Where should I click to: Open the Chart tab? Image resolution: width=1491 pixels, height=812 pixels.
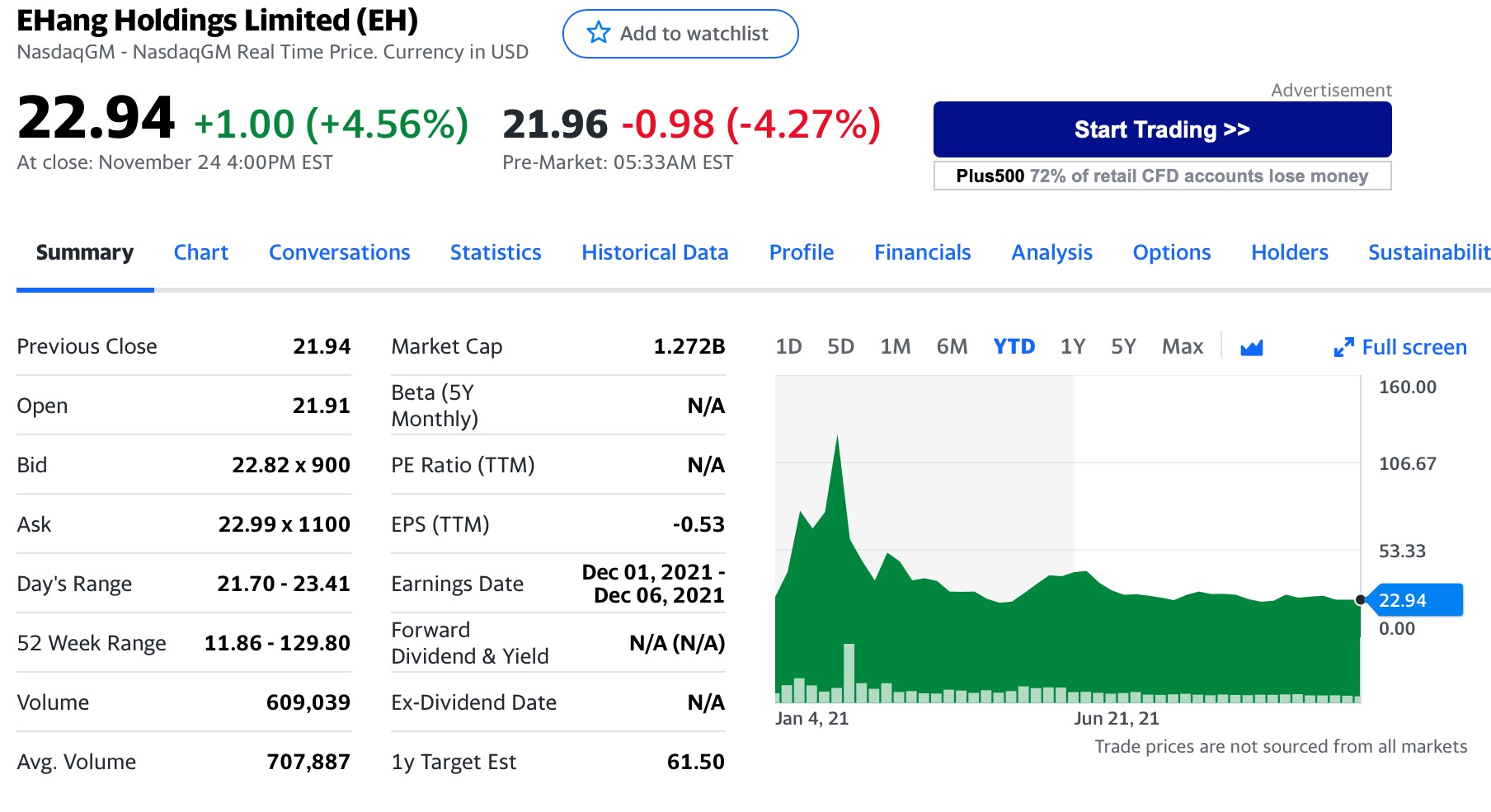click(200, 252)
